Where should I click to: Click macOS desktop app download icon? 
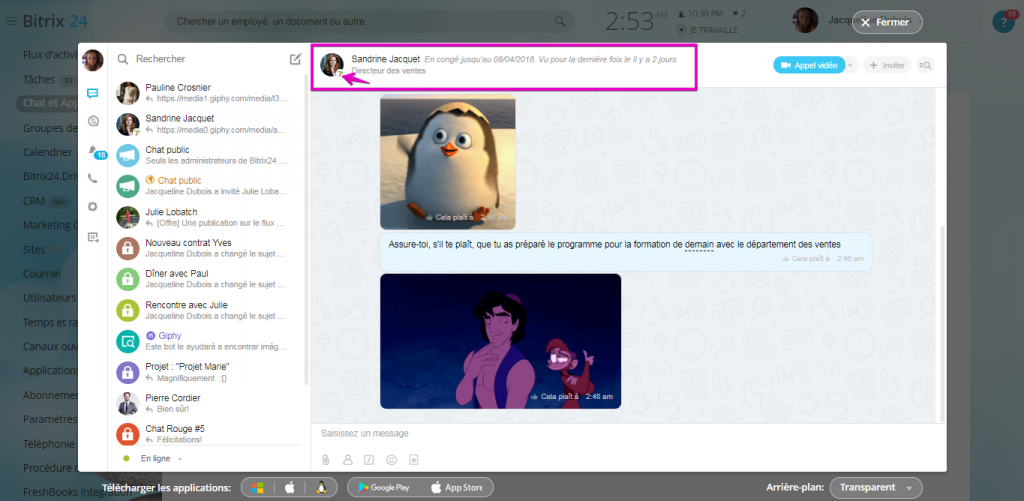tap(290, 487)
